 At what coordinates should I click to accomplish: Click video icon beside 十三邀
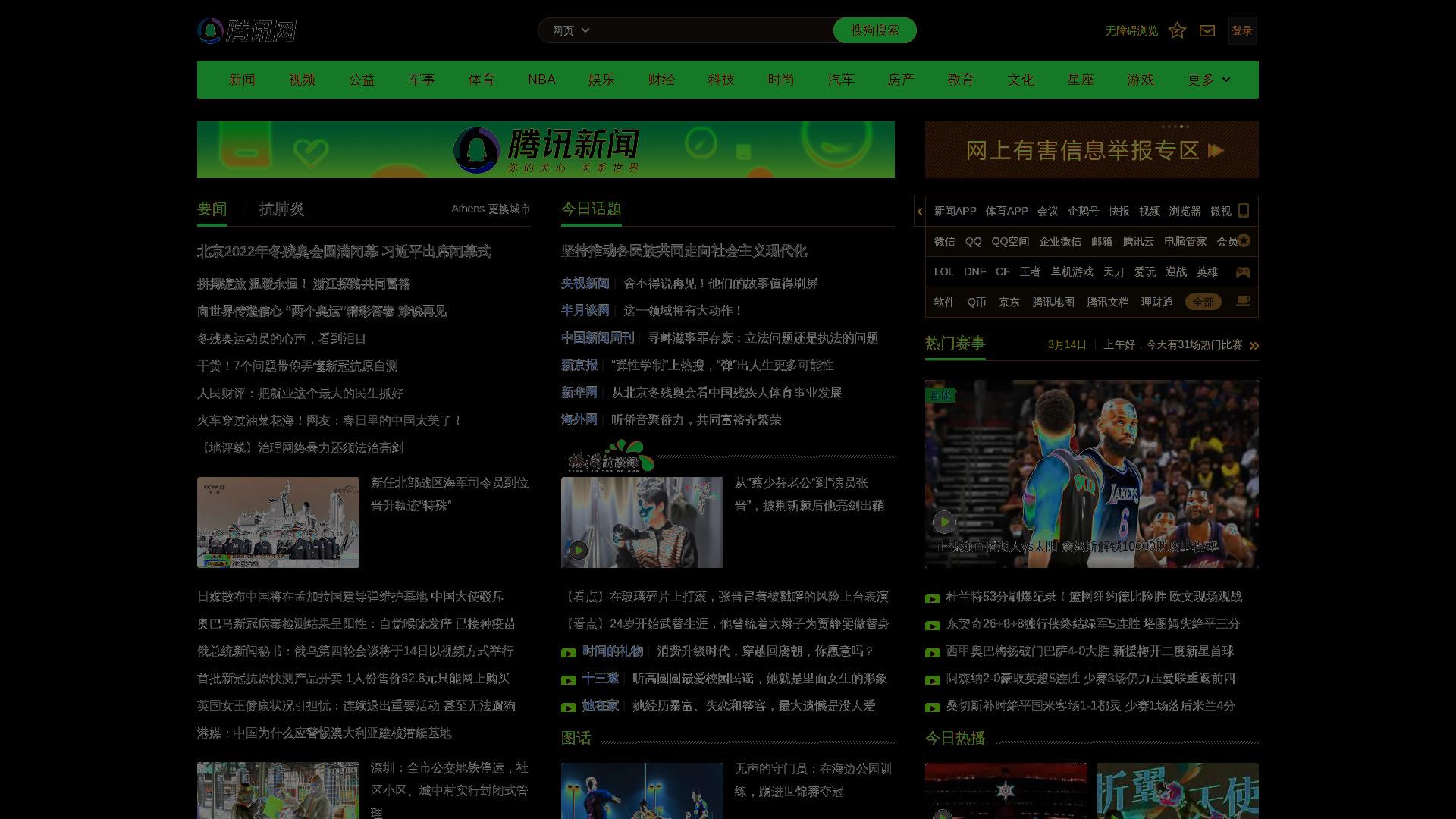point(569,679)
